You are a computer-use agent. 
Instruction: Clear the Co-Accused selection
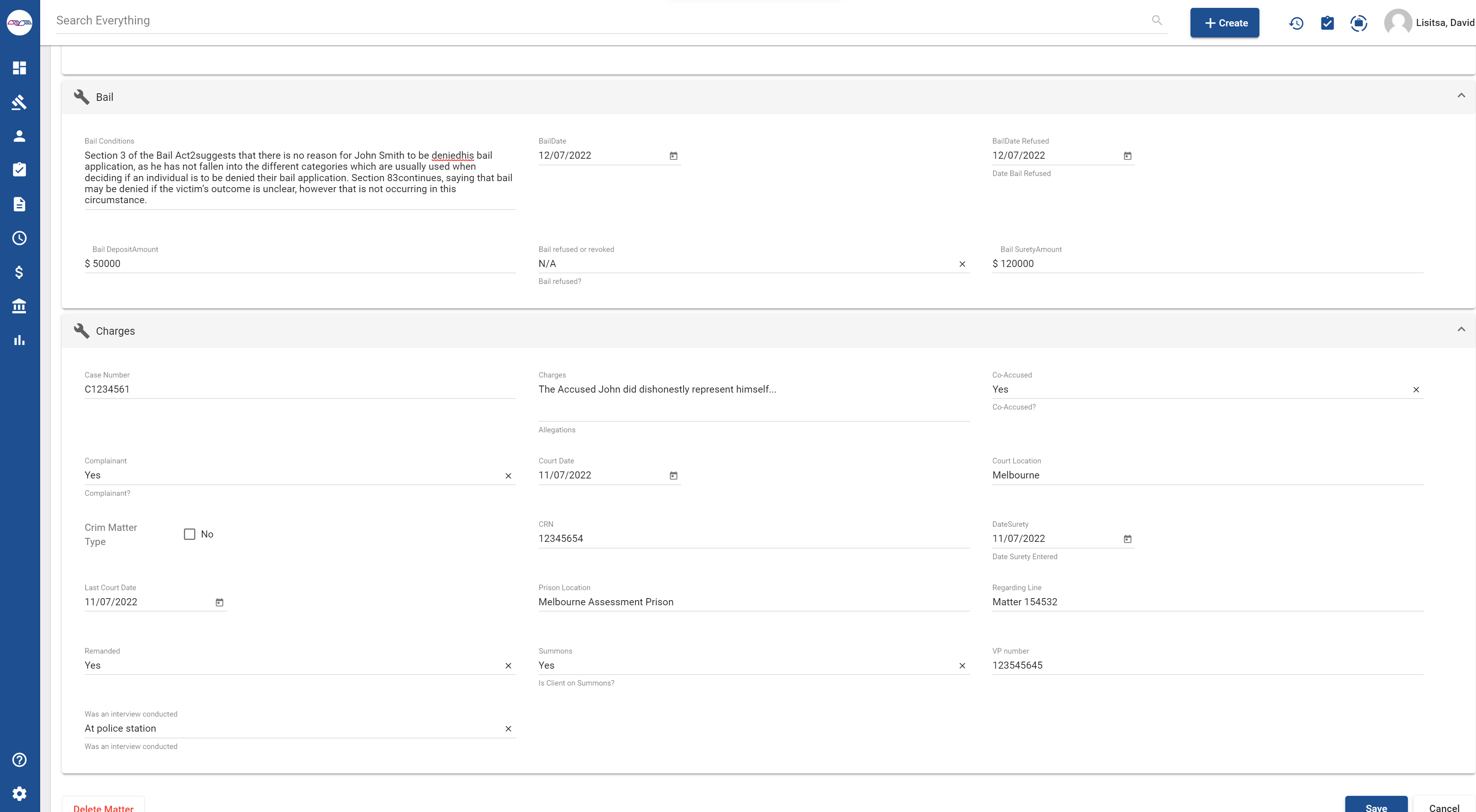point(1416,390)
